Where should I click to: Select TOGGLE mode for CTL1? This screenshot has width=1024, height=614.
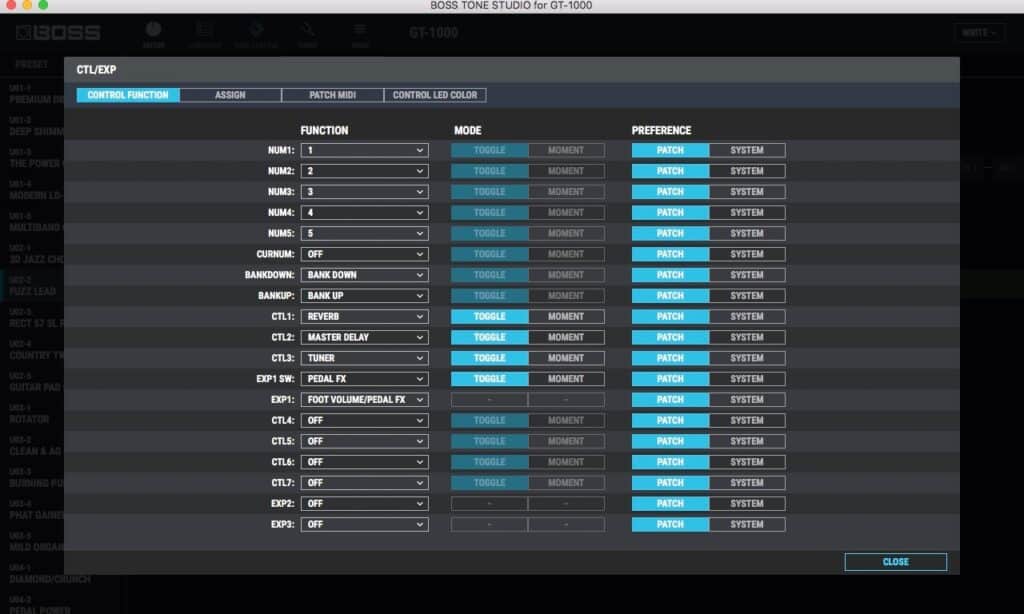point(489,317)
